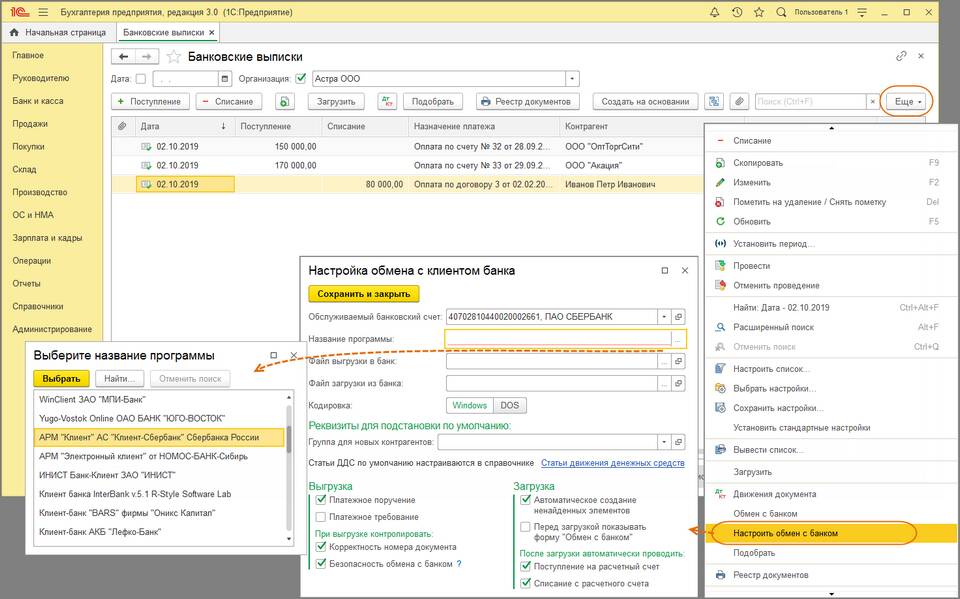Screen dimensions: 960x599
Task: Toggle the Дата filter checkbox
Action: (x=141, y=78)
